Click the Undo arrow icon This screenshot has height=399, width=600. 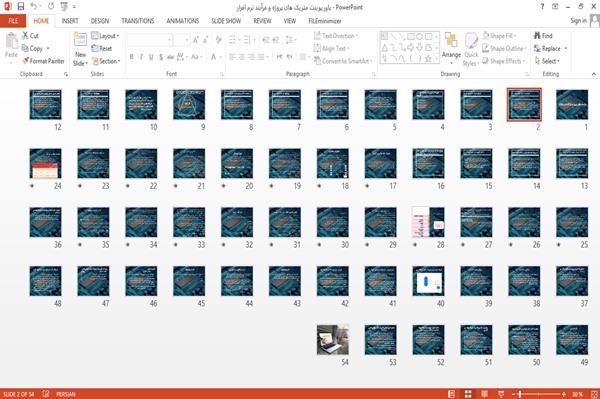[x=34, y=7]
